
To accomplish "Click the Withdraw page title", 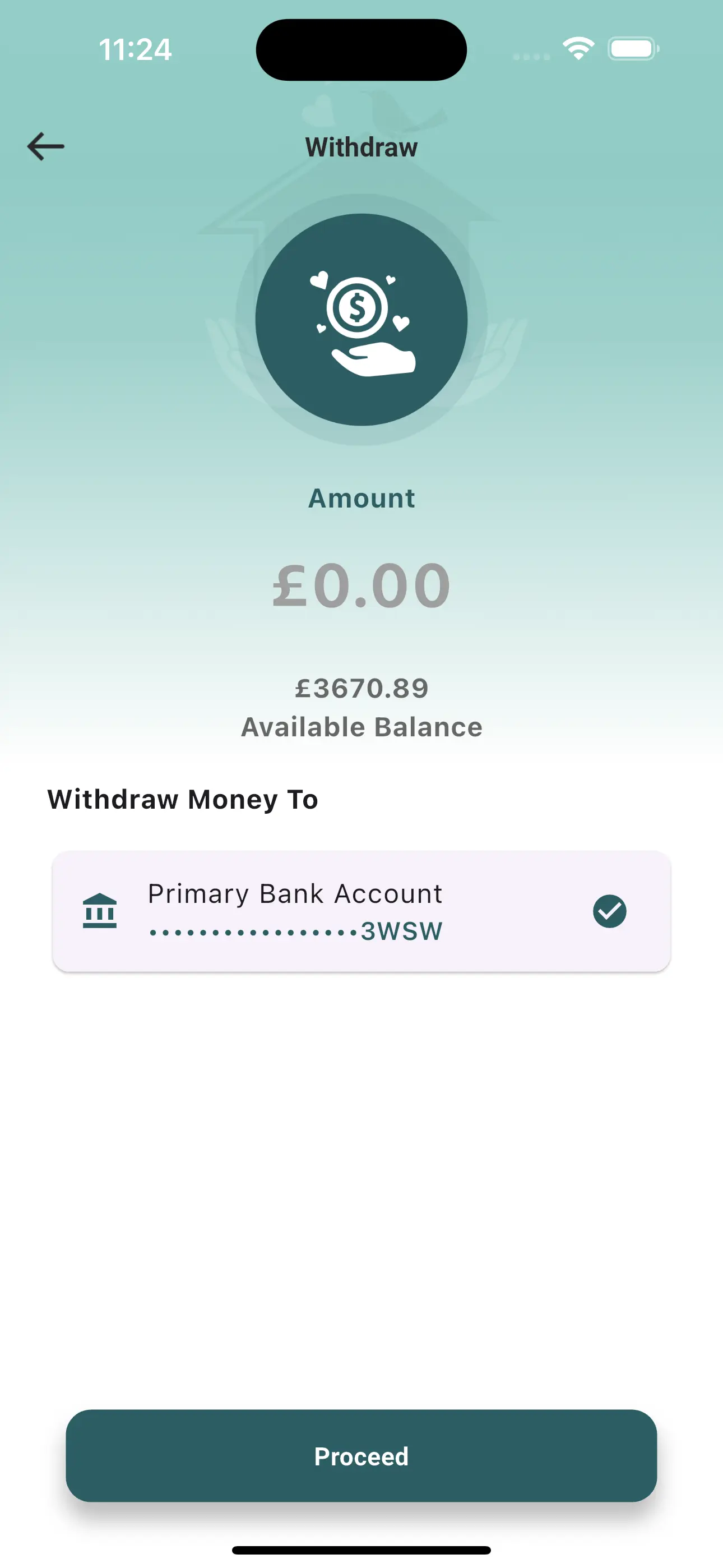I will pos(361,147).
